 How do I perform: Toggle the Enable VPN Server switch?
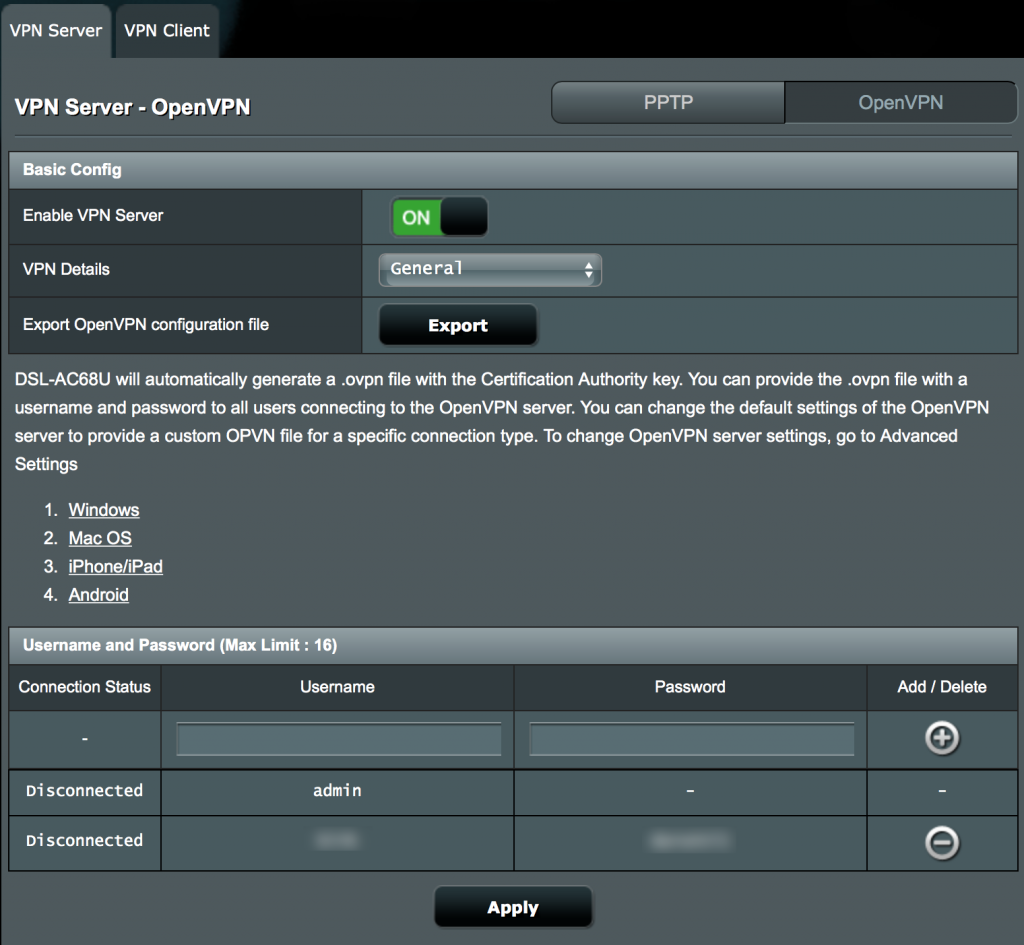439,217
